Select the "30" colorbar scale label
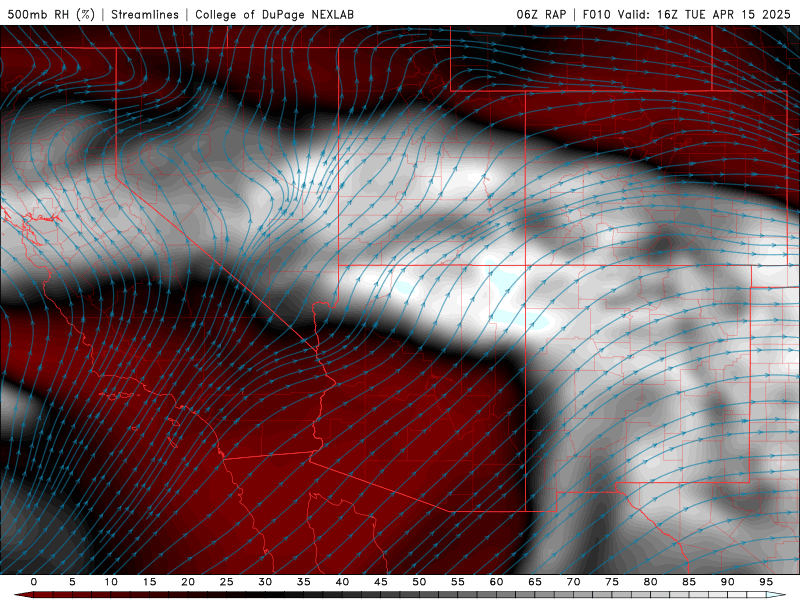800x600 pixels. (265, 582)
